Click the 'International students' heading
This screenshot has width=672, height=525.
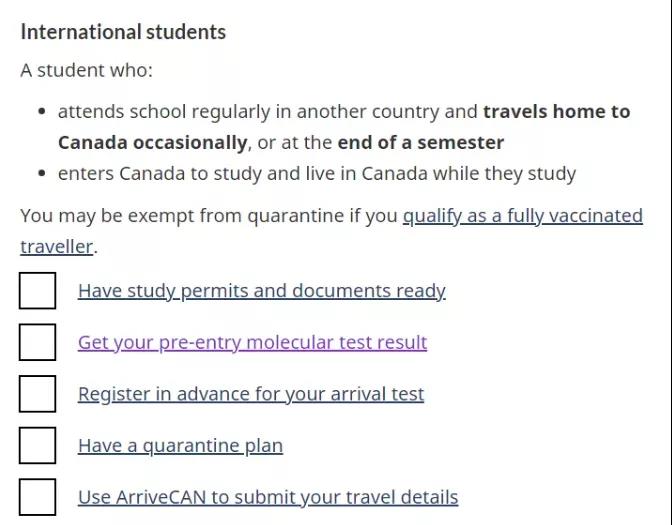coord(123,32)
